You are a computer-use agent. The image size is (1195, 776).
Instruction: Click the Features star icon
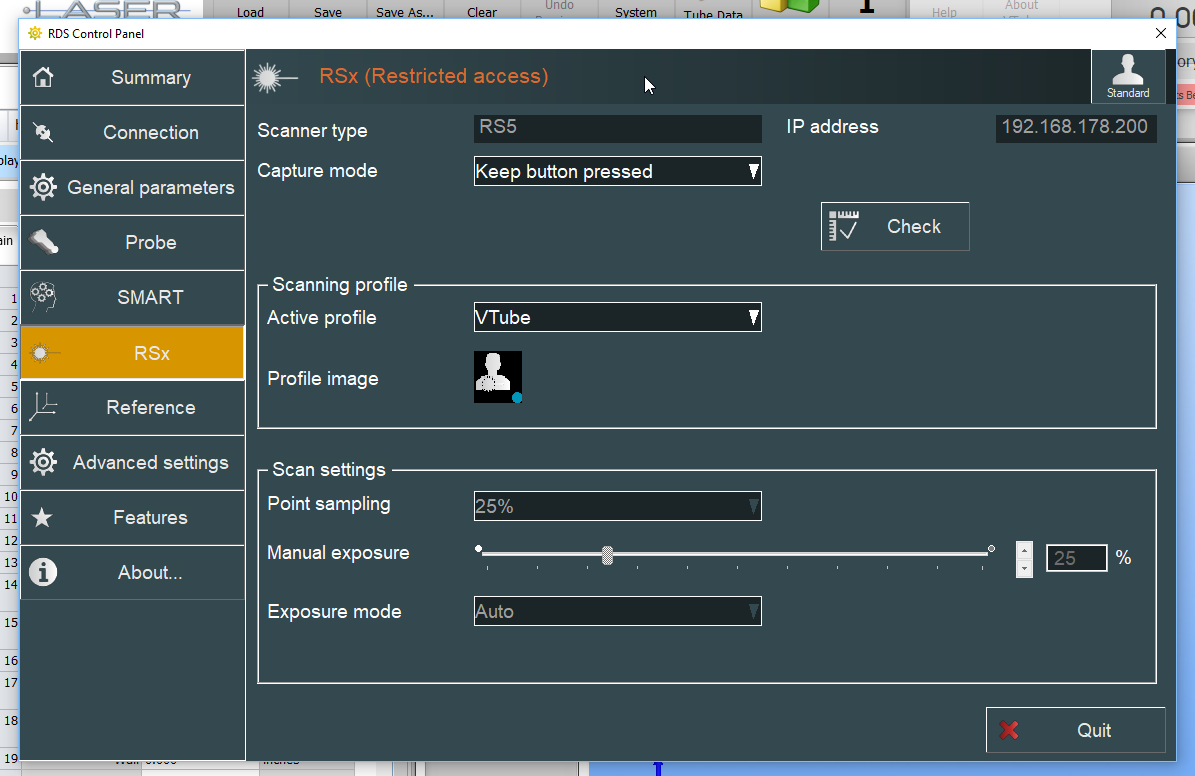43,518
